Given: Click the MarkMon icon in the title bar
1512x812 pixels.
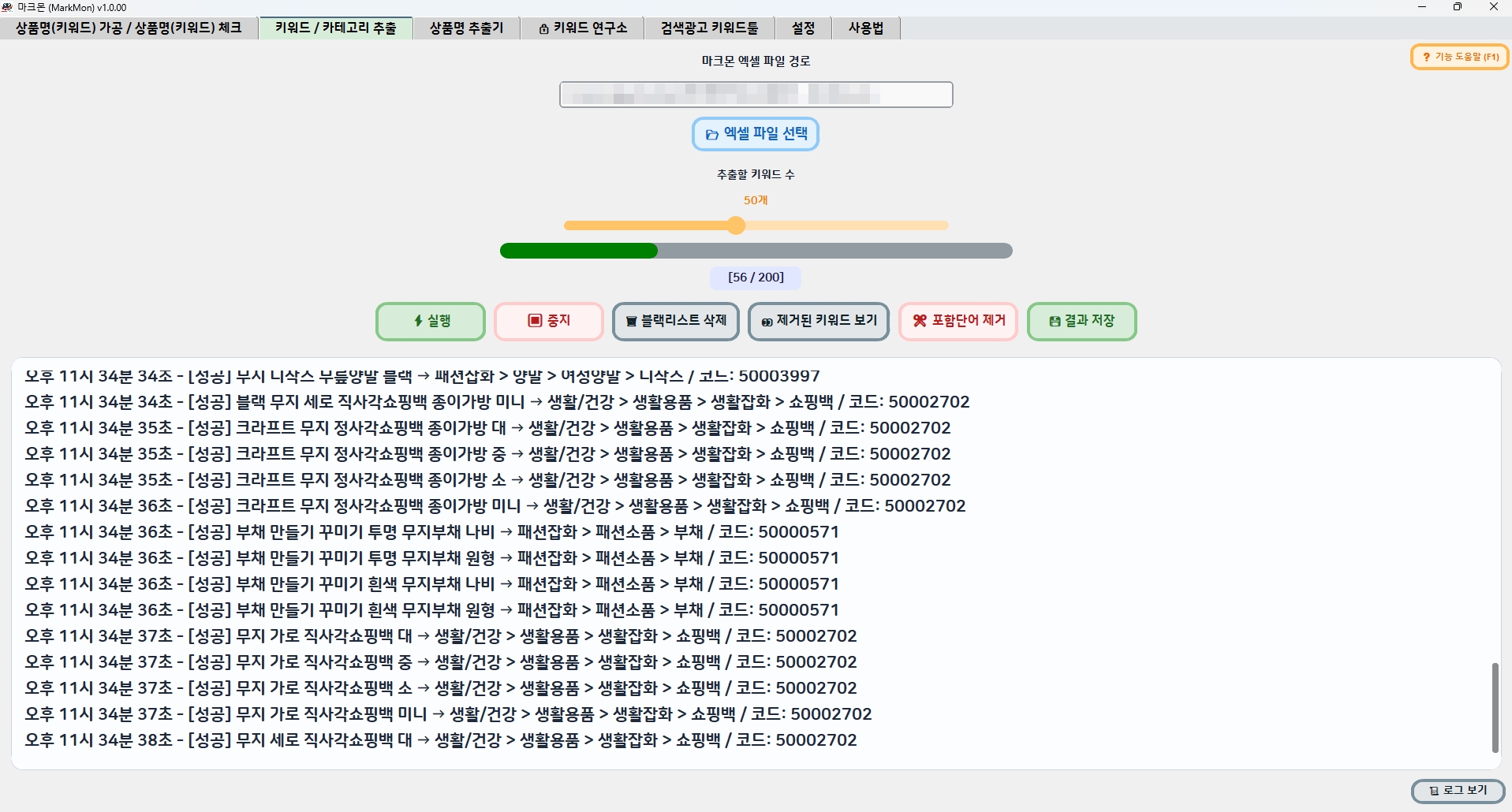Looking at the screenshot, I should tap(9, 7).
